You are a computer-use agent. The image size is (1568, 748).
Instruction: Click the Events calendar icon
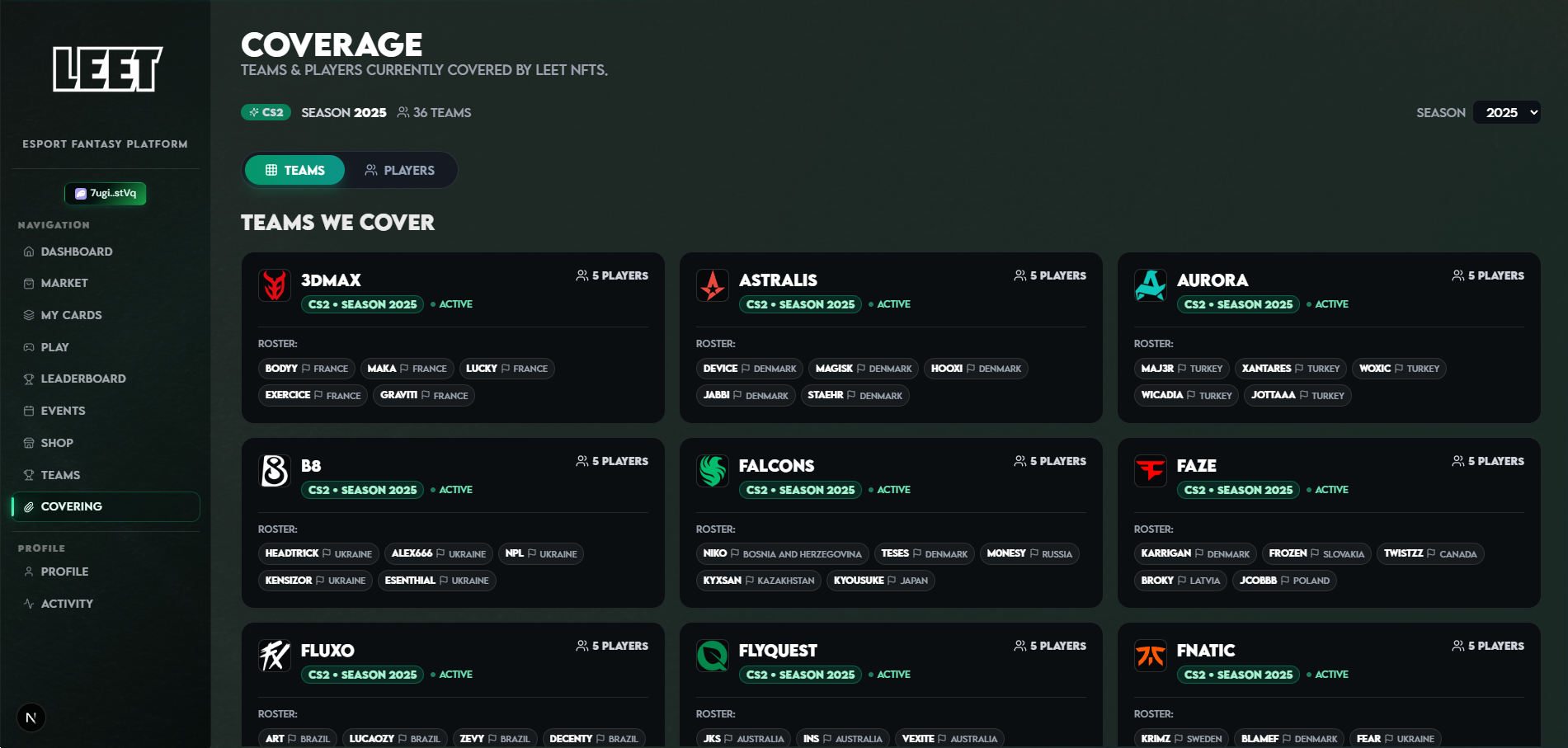pyautogui.click(x=28, y=411)
